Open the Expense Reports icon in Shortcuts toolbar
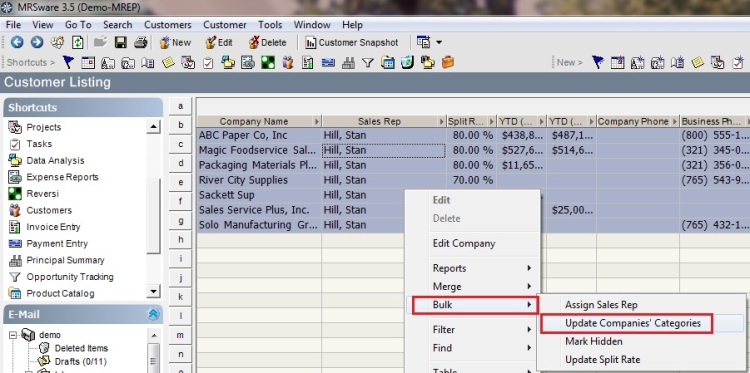Image resolution: width=750 pixels, height=373 pixels. click(247, 62)
